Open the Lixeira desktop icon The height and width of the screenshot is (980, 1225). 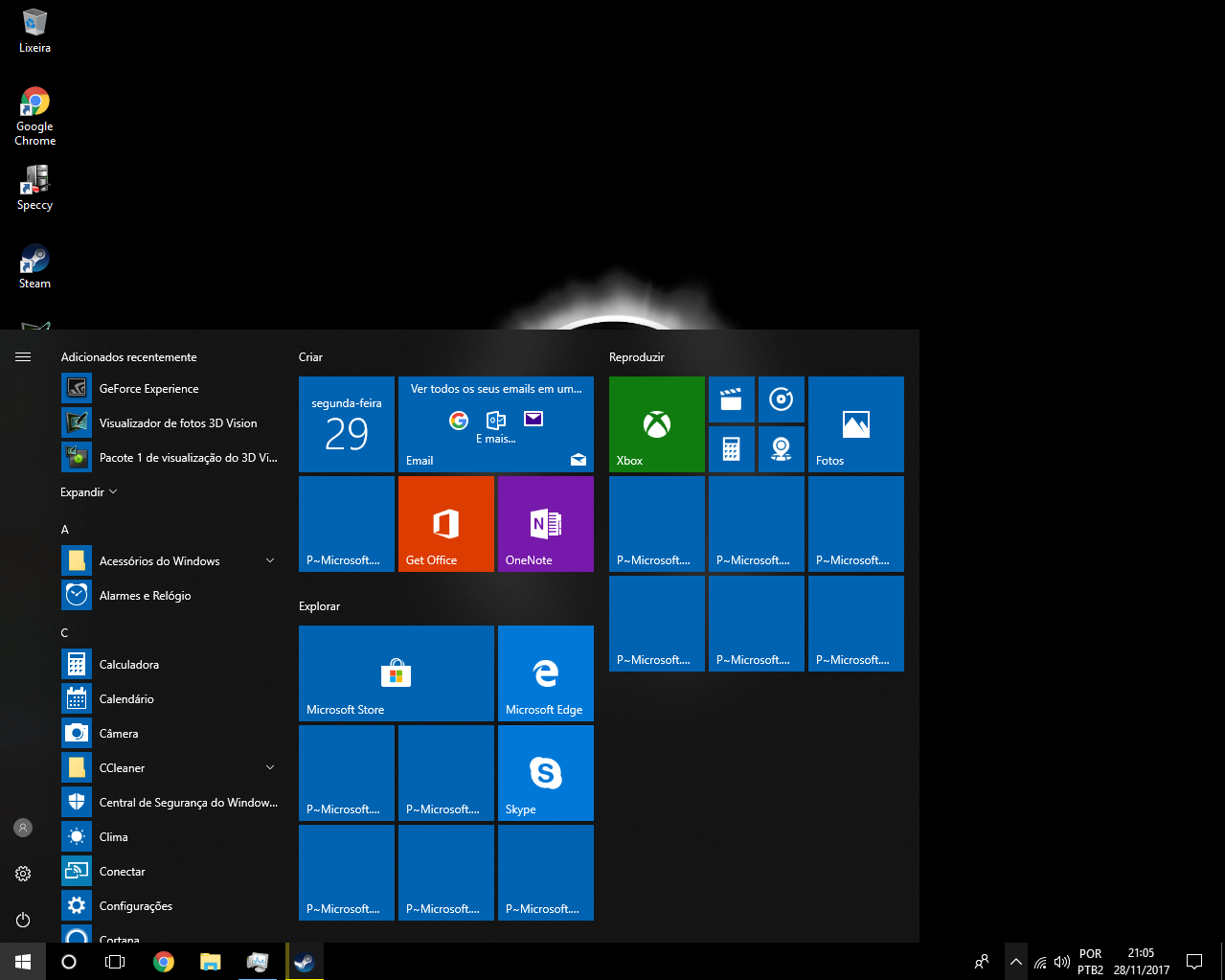[34, 32]
